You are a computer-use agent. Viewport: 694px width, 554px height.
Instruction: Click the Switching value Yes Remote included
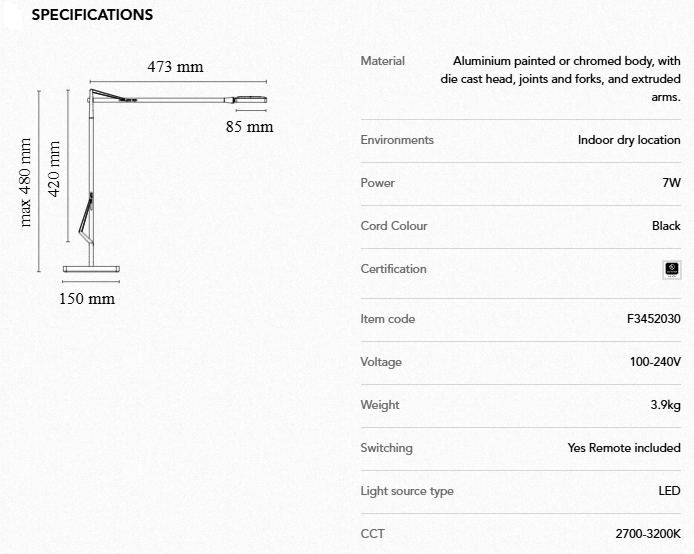pyautogui.click(x=624, y=448)
